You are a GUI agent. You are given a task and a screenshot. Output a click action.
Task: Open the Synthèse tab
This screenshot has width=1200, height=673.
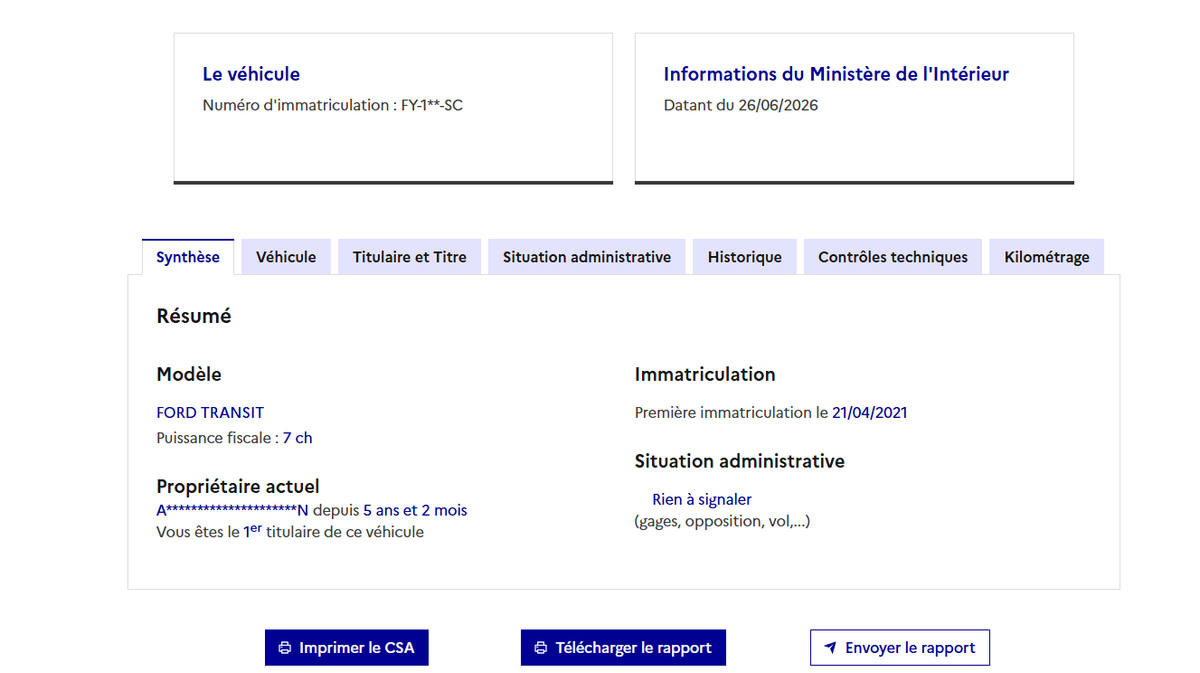pyautogui.click(x=188, y=257)
